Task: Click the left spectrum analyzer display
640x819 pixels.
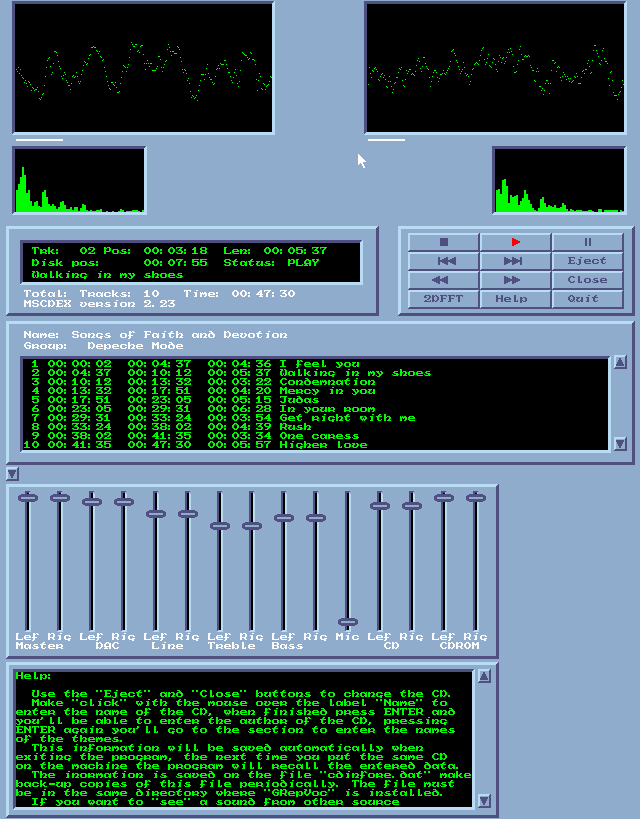Action: coord(79,181)
